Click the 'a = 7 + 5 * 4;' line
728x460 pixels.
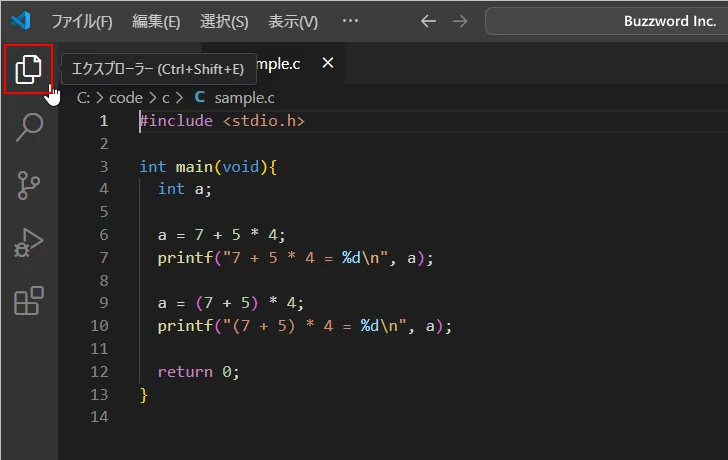pyautogui.click(x=221, y=235)
